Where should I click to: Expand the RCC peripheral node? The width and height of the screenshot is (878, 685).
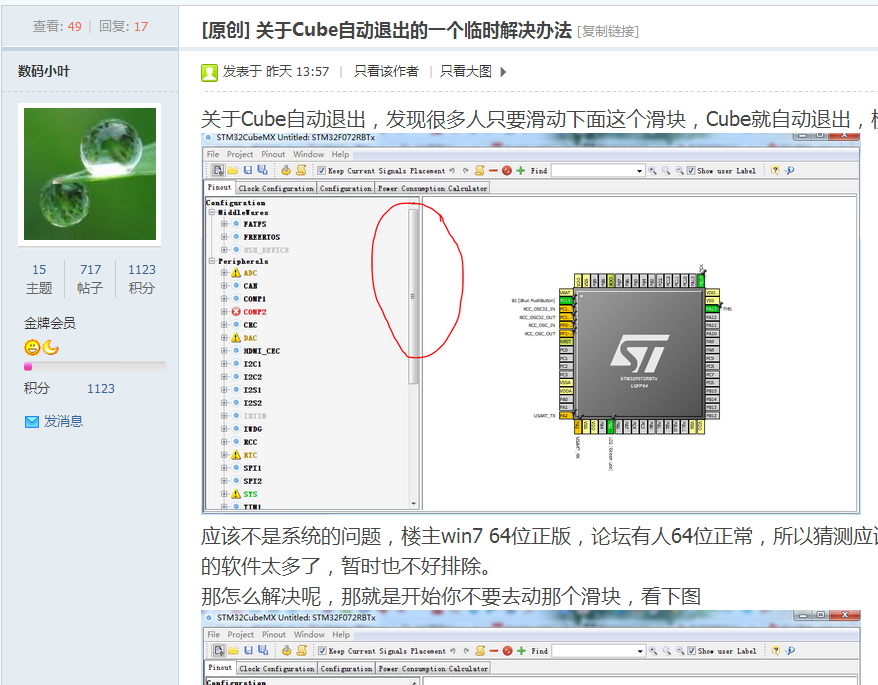click(224, 441)
